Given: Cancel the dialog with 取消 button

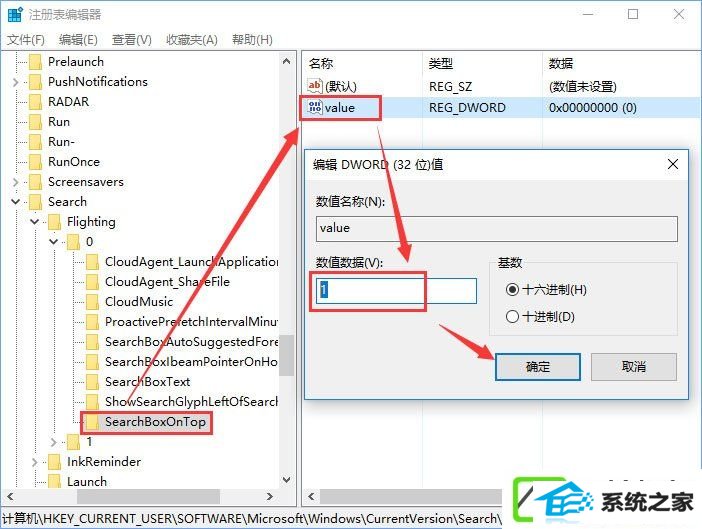Looking at the screenshot, I should [x=634, y=367].
